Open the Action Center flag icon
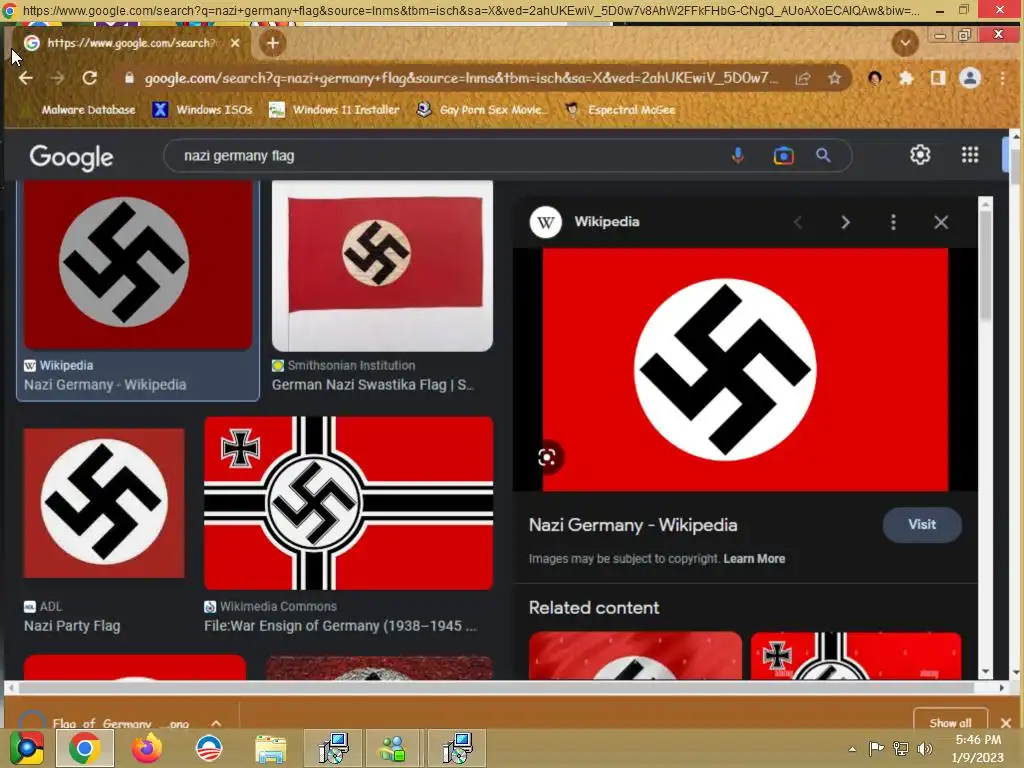 click(876, 749)
